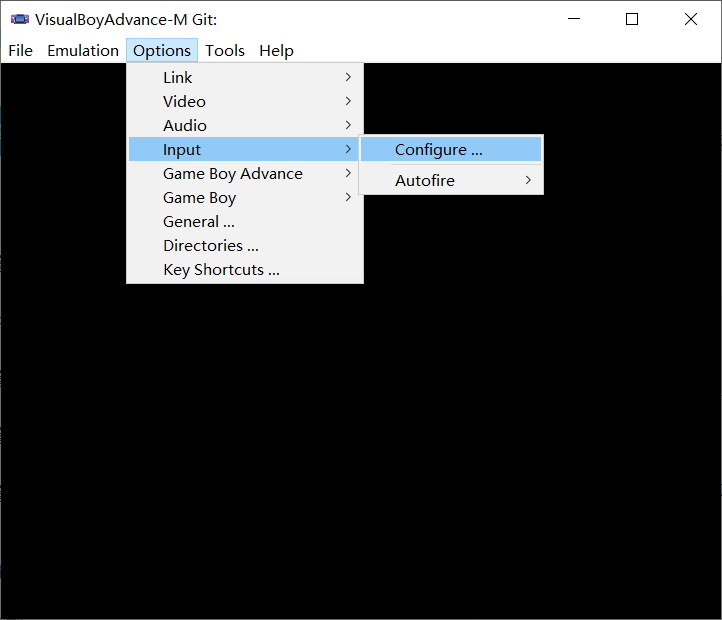
Task: Expand the Video submenu
Action: tap(245, 101)
